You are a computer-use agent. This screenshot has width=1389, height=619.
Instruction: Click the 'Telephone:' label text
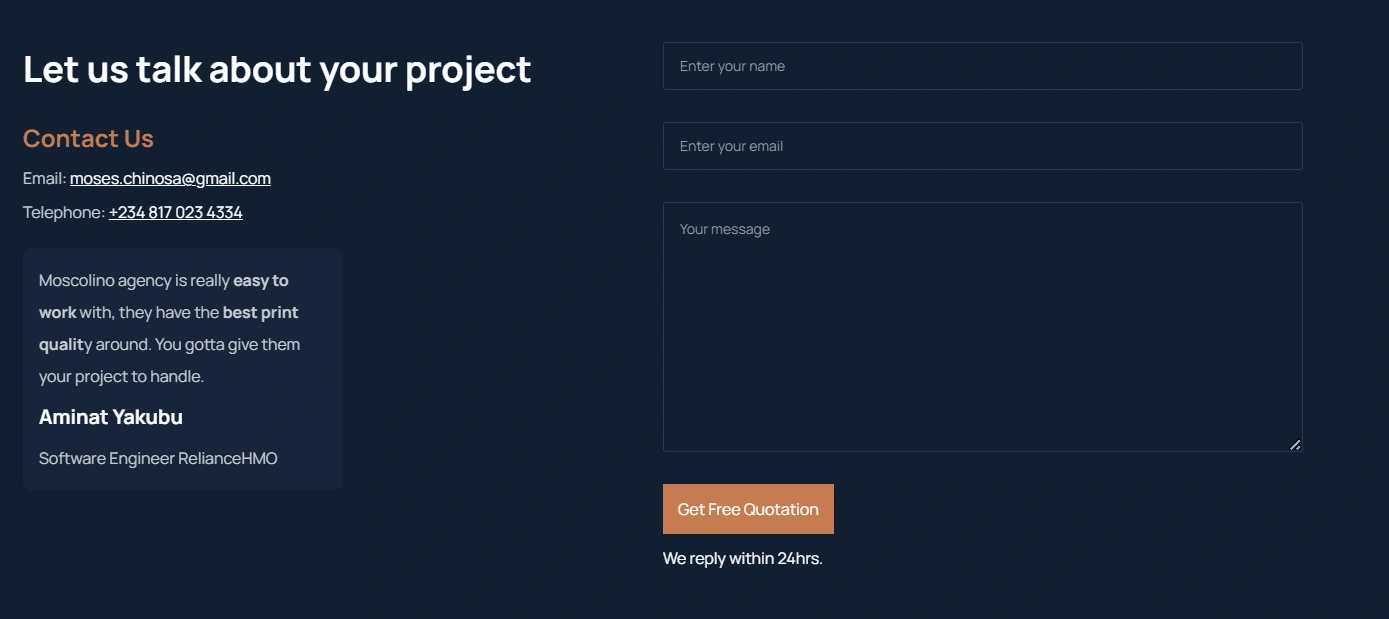pyautogui.click(x=63, y=213)
